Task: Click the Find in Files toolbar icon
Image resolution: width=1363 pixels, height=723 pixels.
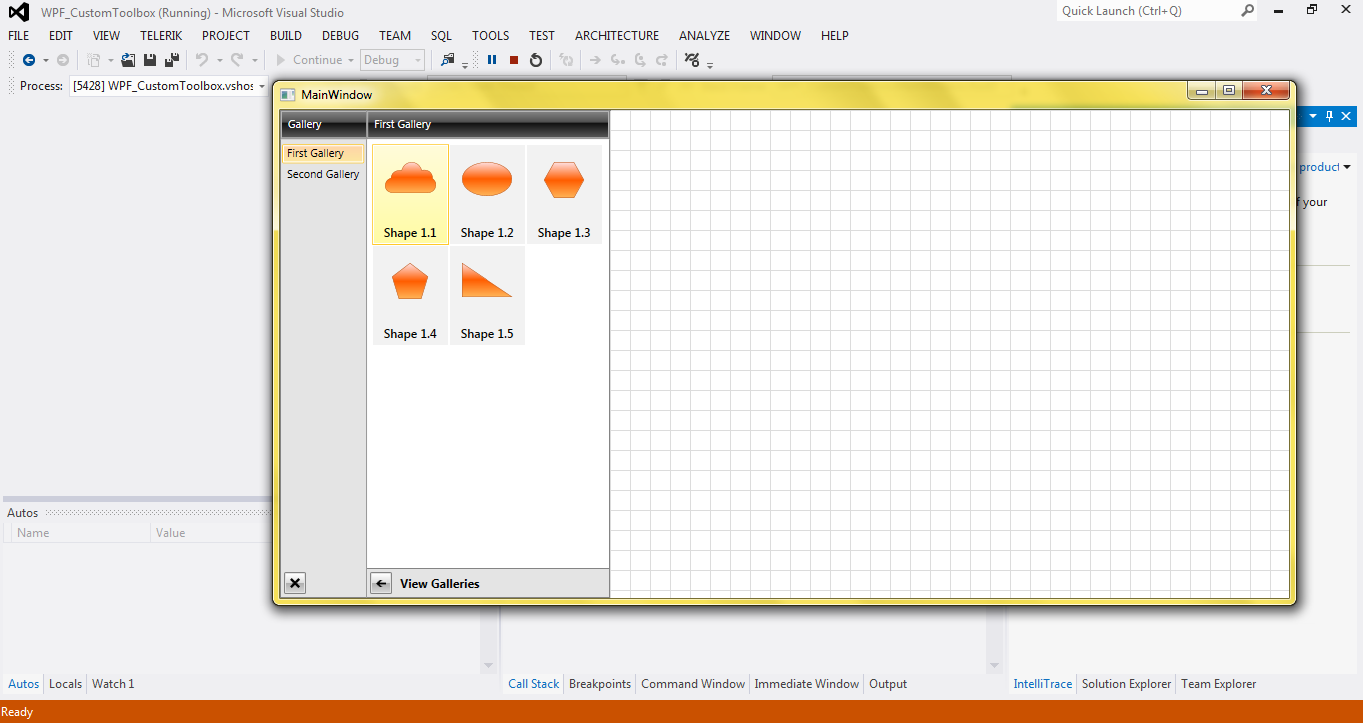Action: (448, 60)
